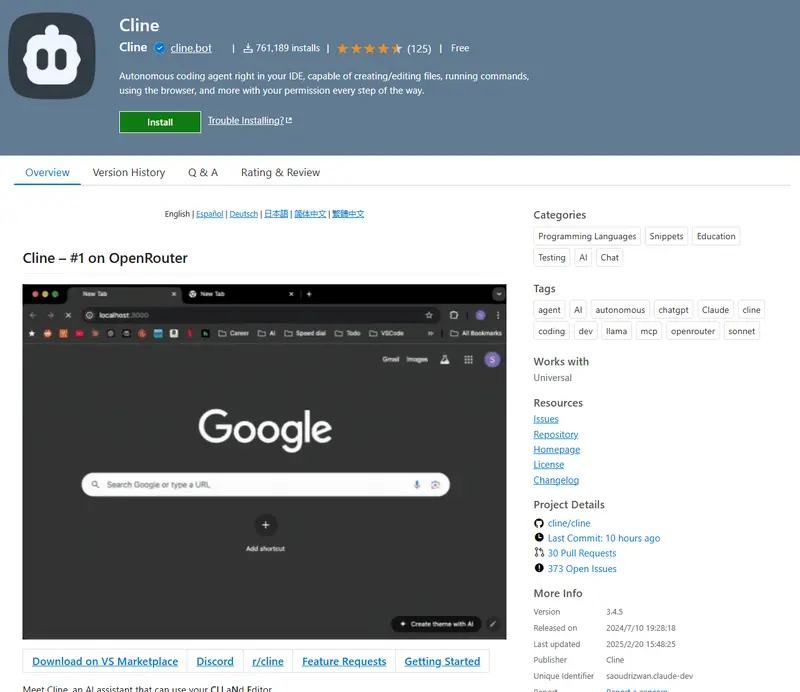Click the Cline robot logo icon

pos(52,56)
